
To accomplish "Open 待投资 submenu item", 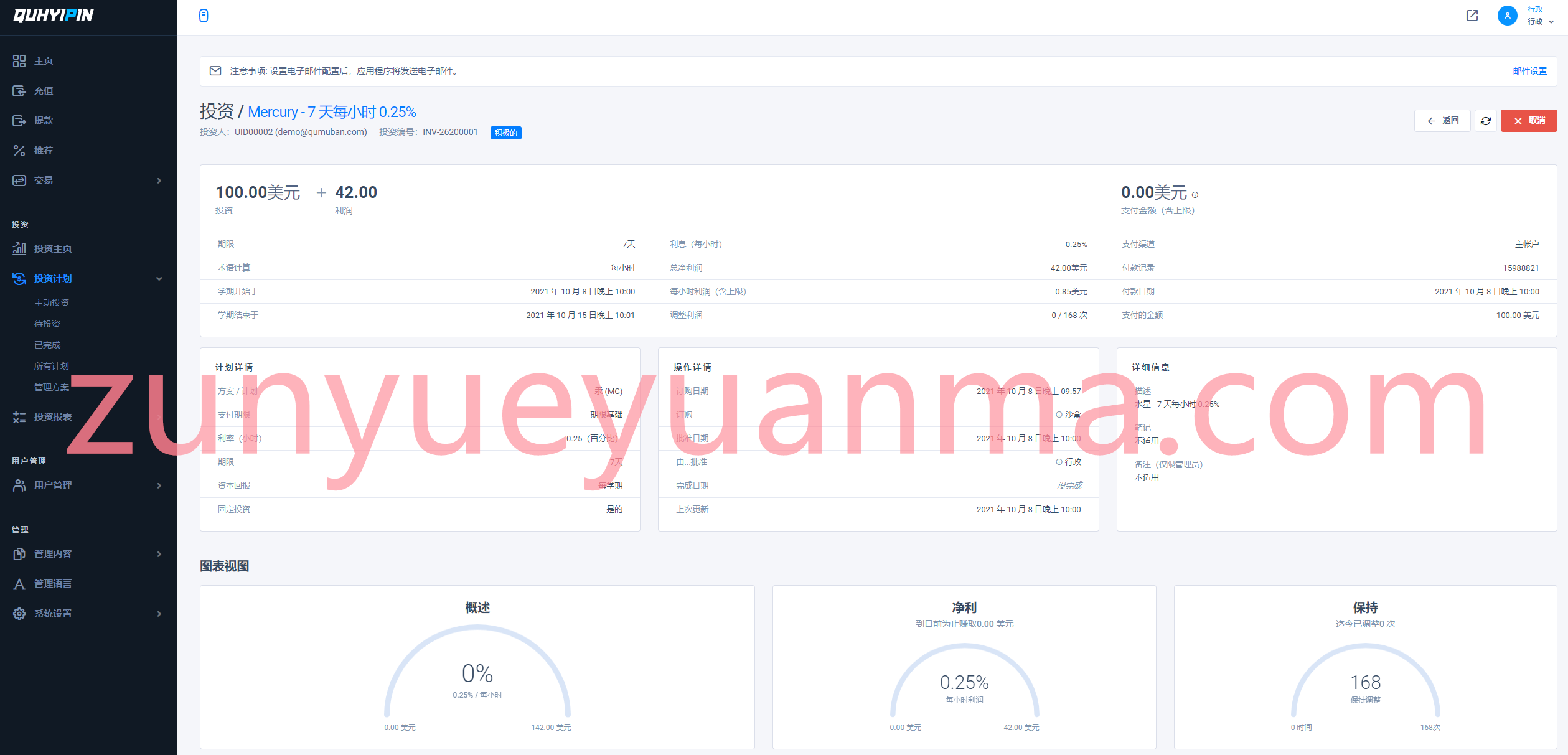I will click(x=47, y=324).
